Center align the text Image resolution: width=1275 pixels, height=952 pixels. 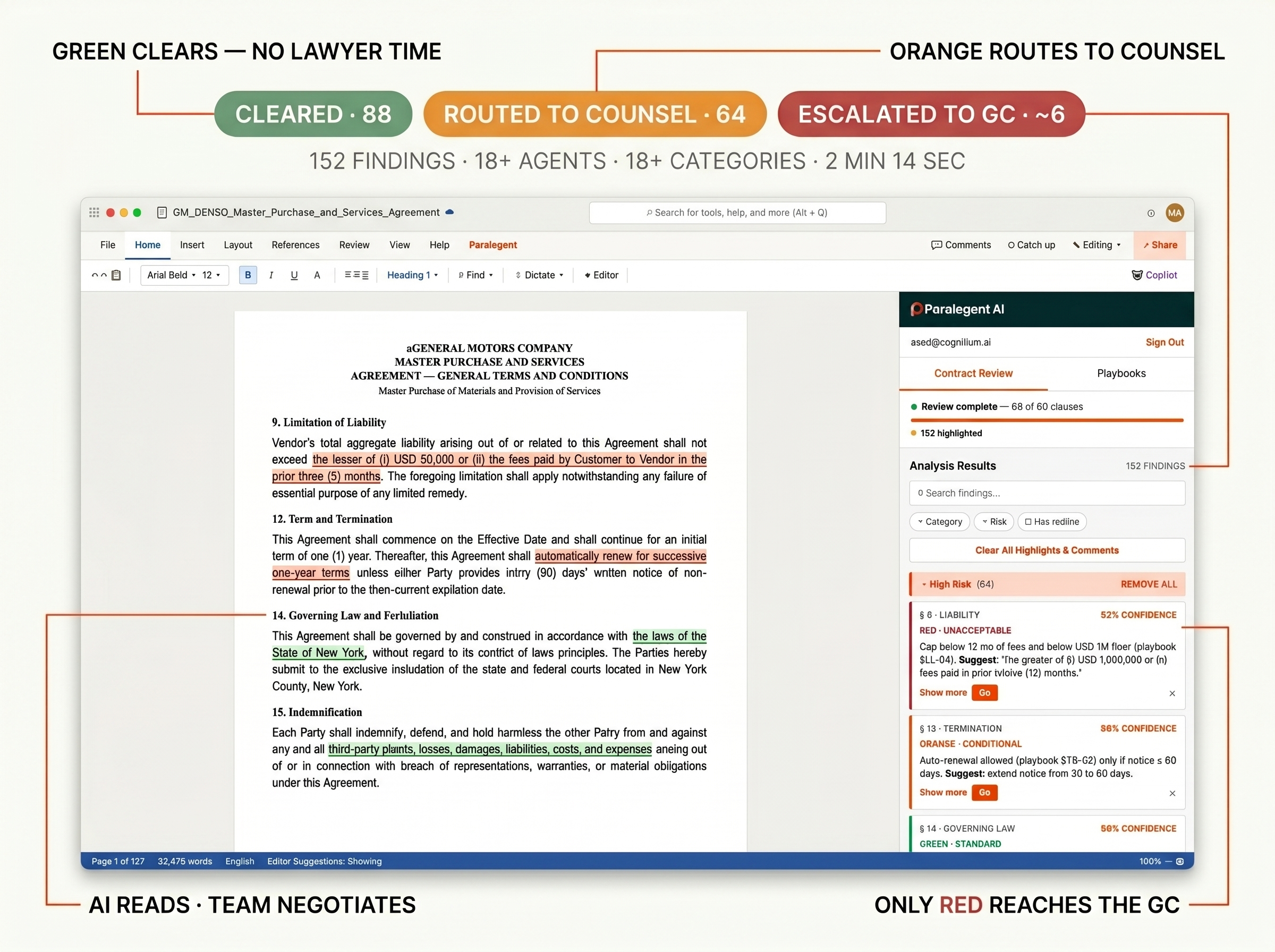click(356, 275)
